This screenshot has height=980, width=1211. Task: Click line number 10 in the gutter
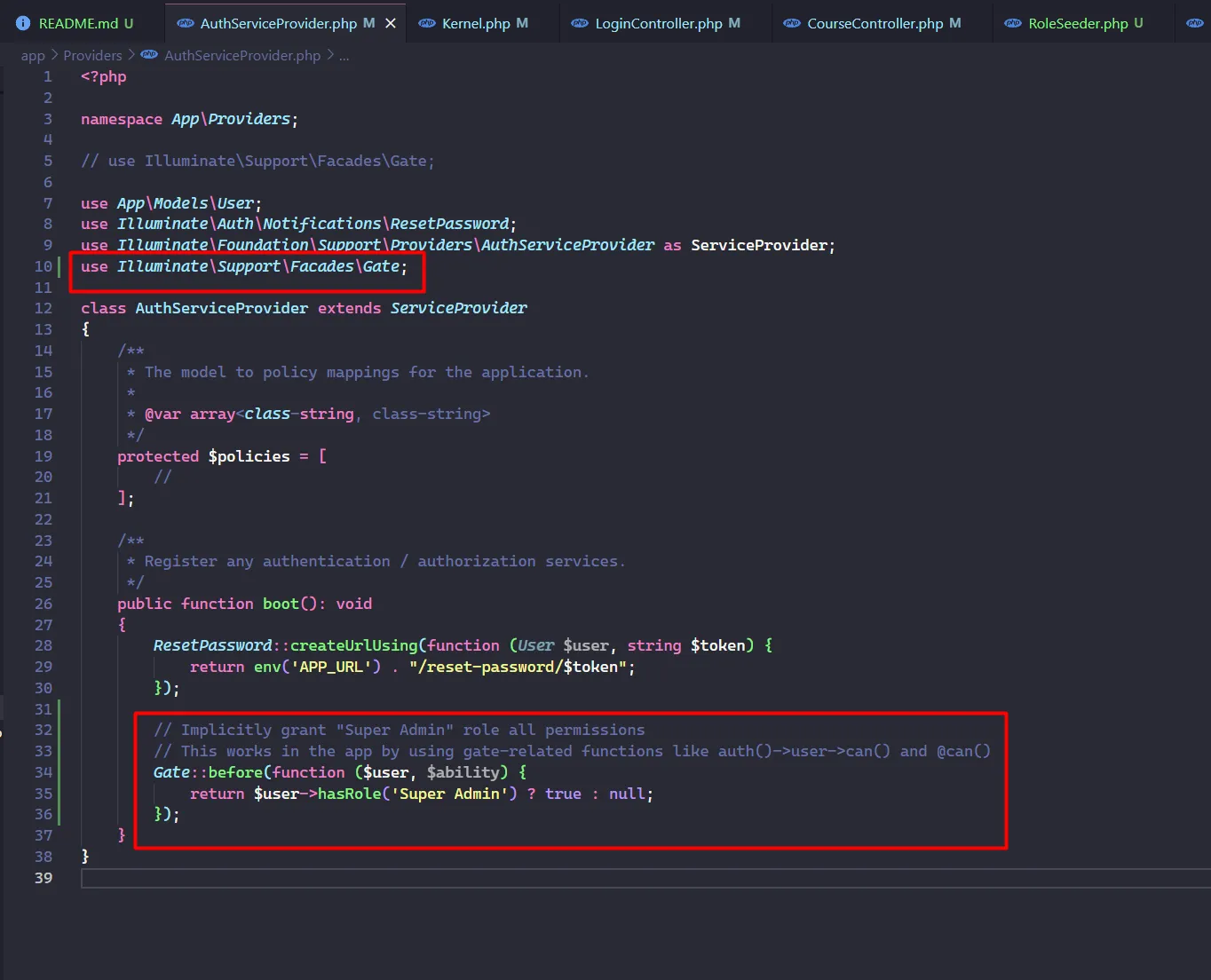point(44,266)
